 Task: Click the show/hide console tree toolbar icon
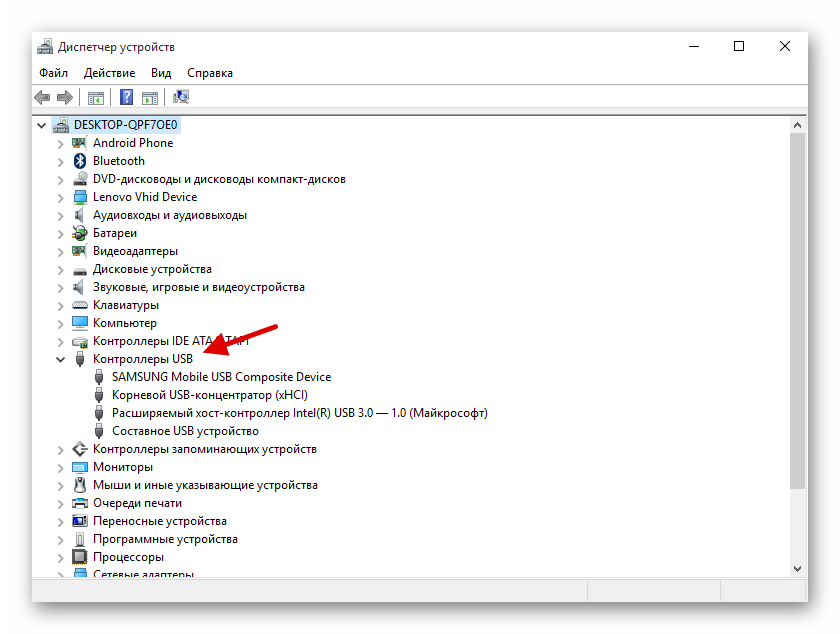(x=96, y=98)
